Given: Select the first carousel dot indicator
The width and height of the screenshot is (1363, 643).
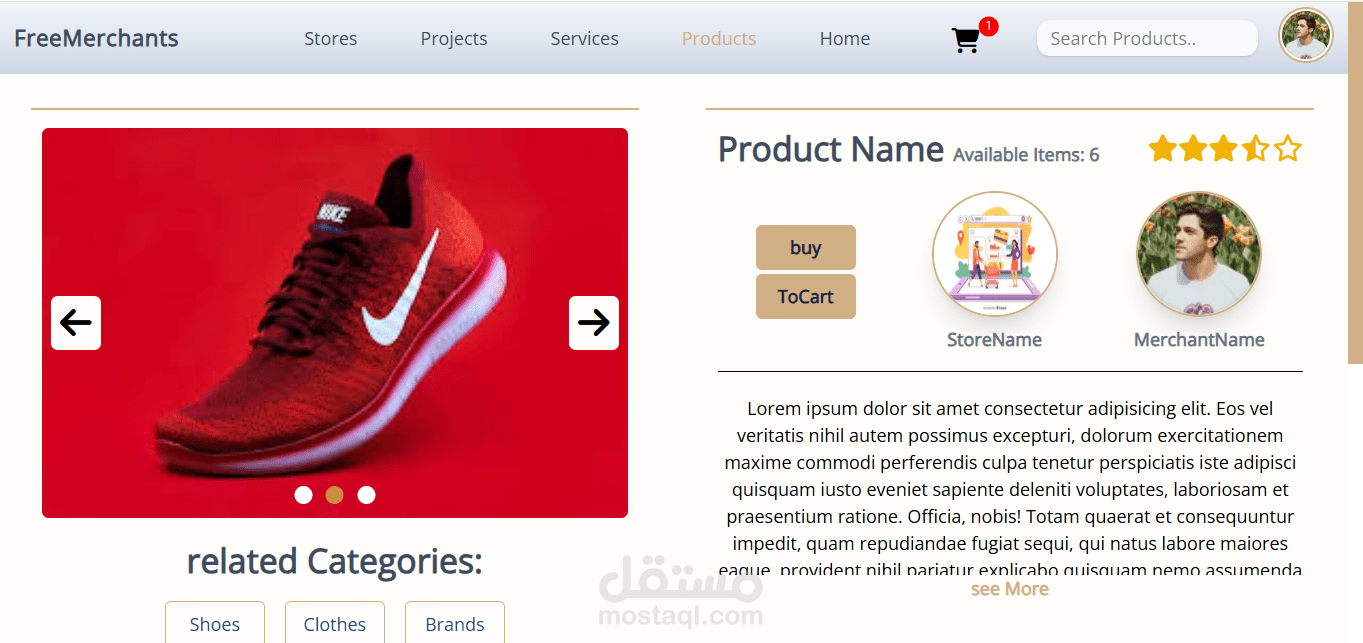Looking at the screenshot, I should click(303, 495).
